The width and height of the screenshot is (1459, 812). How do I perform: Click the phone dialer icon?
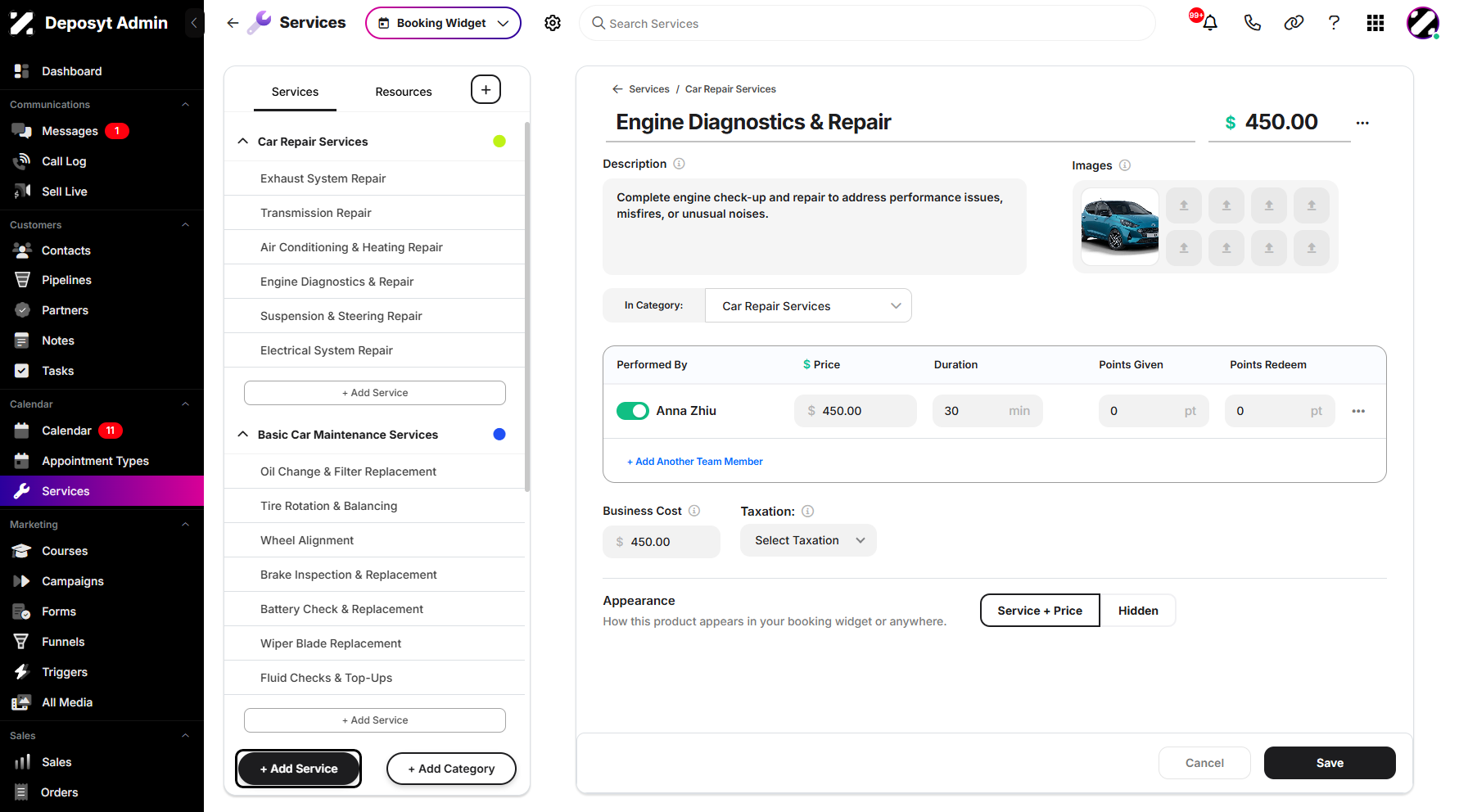1252,23
